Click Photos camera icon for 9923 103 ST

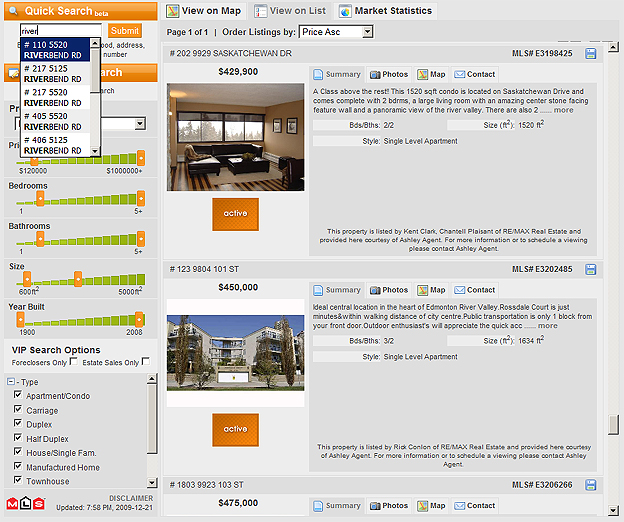tap(375, 506)
